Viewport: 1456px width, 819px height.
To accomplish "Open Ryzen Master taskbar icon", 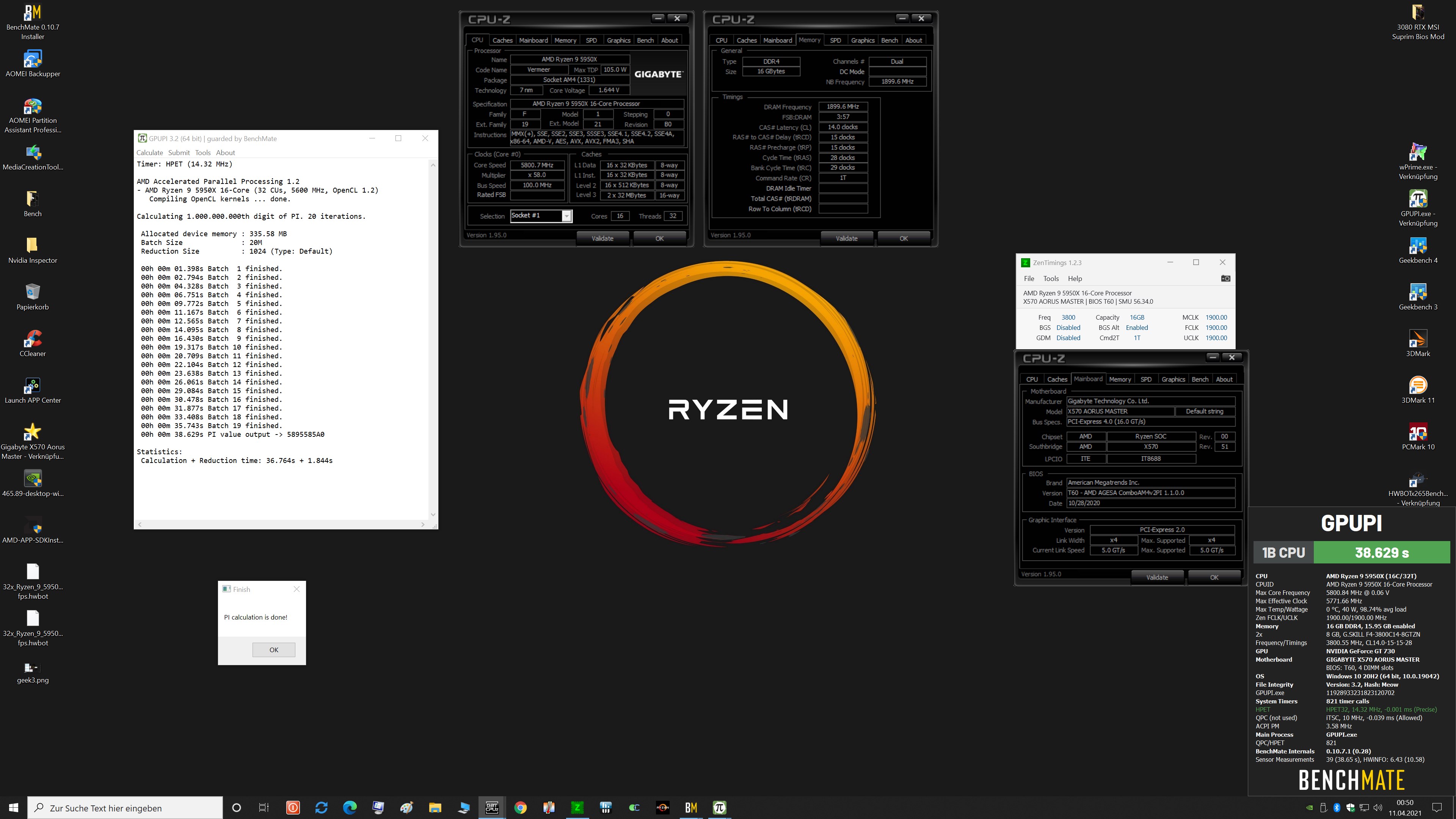I will click(x=662, y=808).
